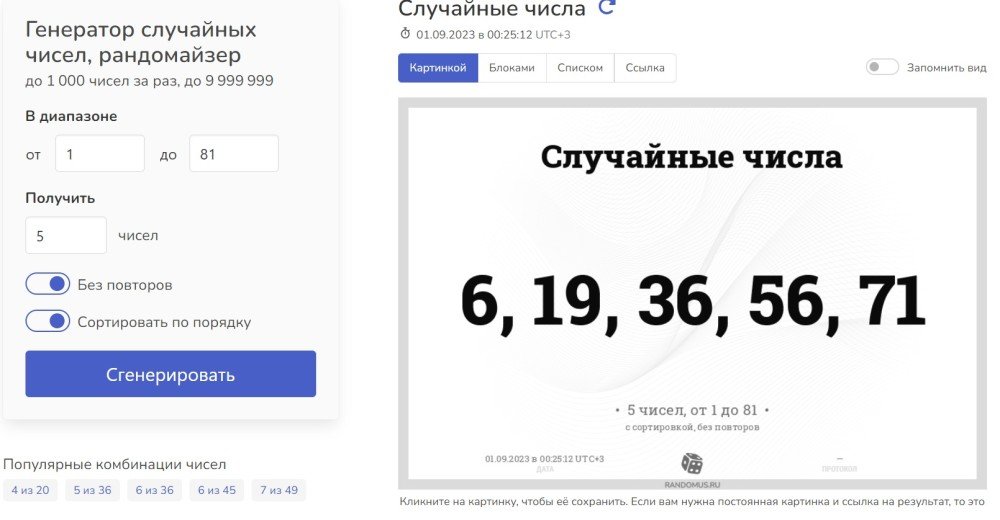
Task: Click the dice logo in the image
Action: point(692,463)
